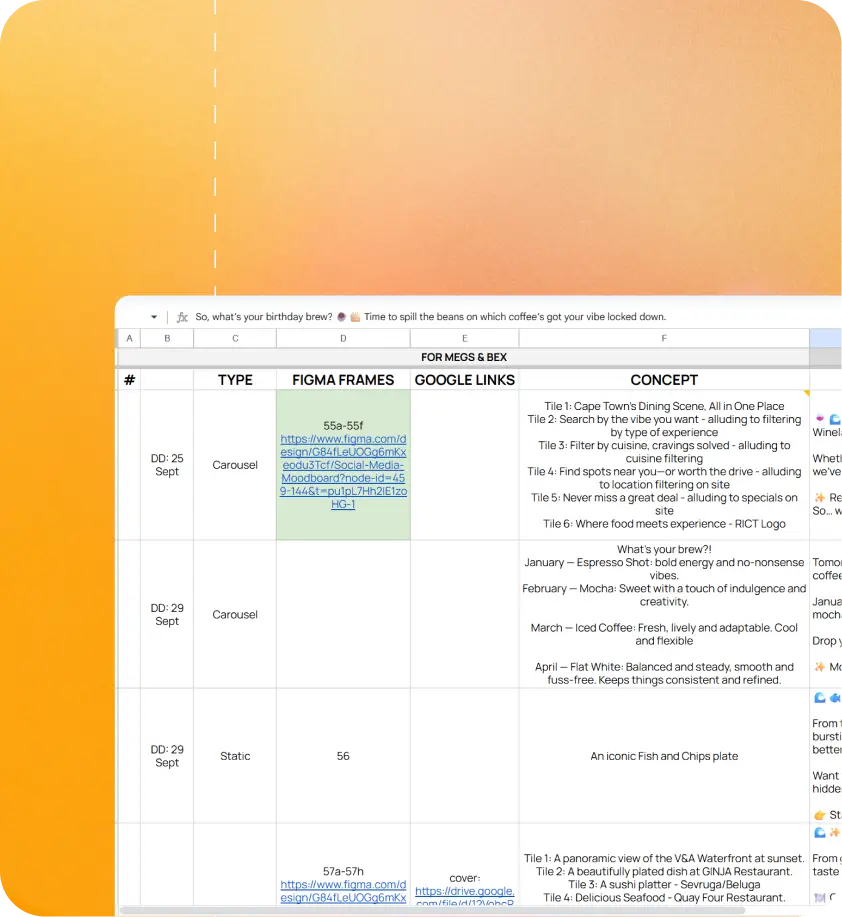Select column E header
842x917 pixels.
465,339
